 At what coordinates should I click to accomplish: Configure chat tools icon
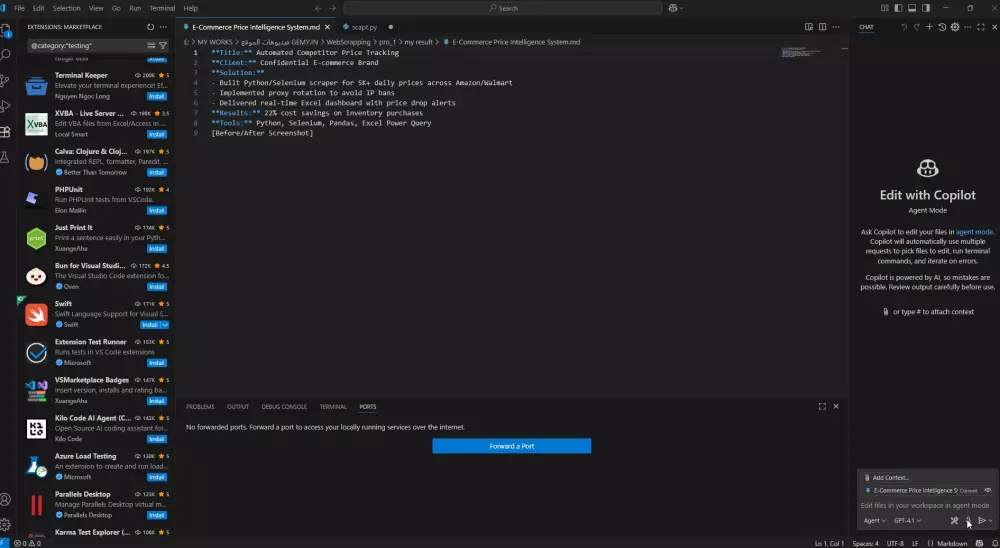(x=954, y=521)
